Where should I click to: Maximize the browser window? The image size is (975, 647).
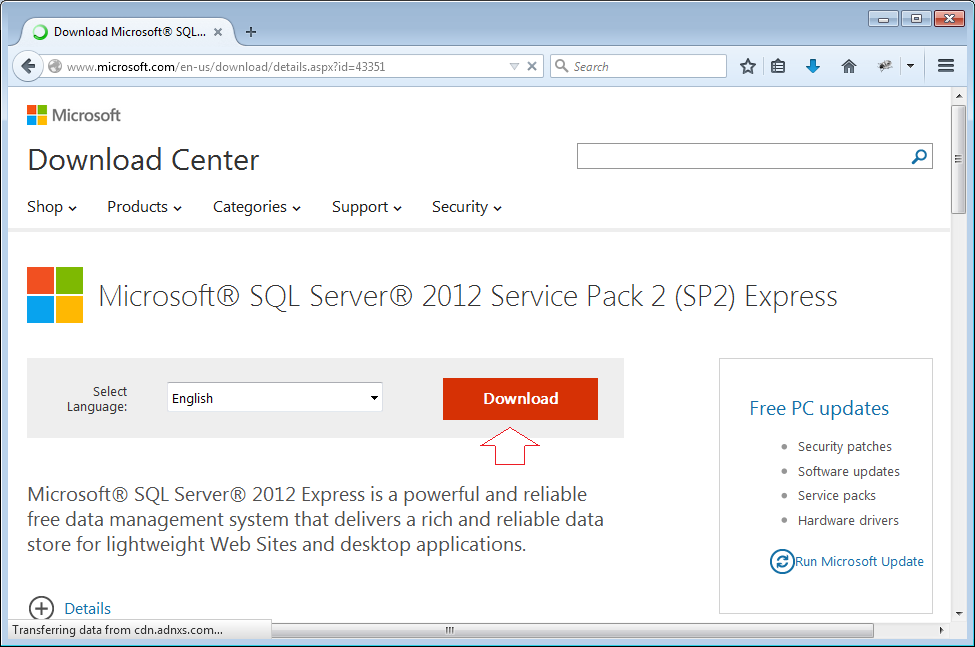point(916,19)
